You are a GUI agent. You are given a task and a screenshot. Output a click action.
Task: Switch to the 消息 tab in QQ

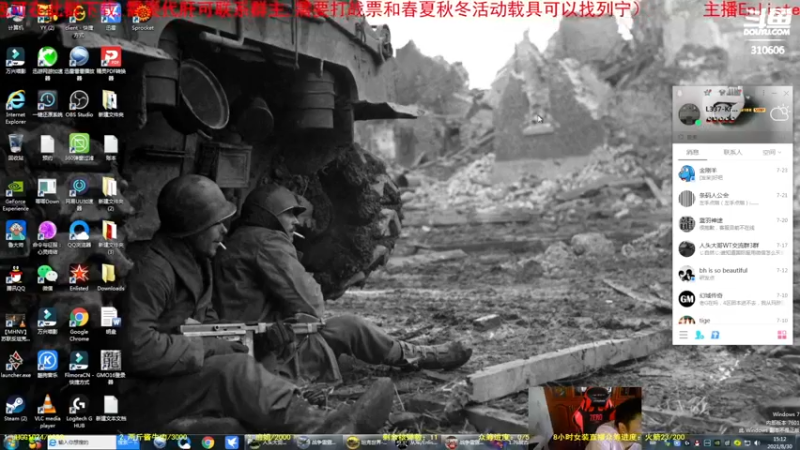pos(692,152)
